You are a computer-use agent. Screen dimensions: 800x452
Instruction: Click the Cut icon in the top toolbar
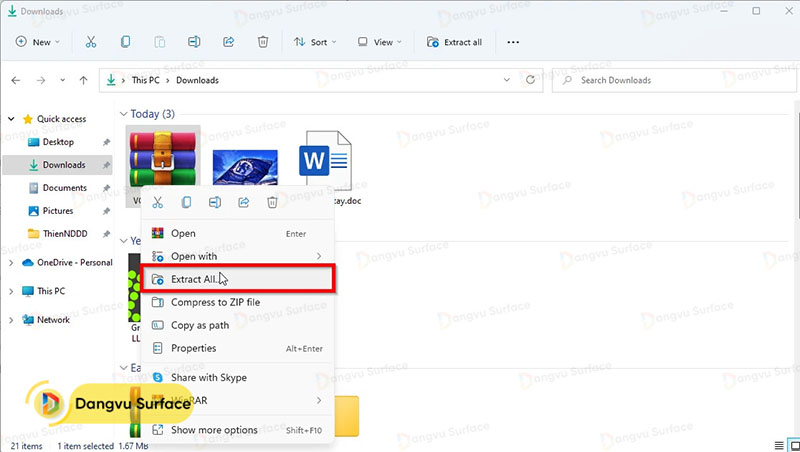click(91, 42)
